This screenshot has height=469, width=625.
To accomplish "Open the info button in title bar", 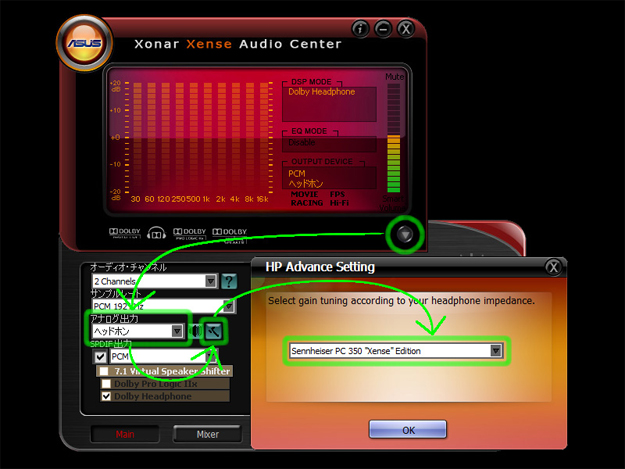I will click(360, 29).
